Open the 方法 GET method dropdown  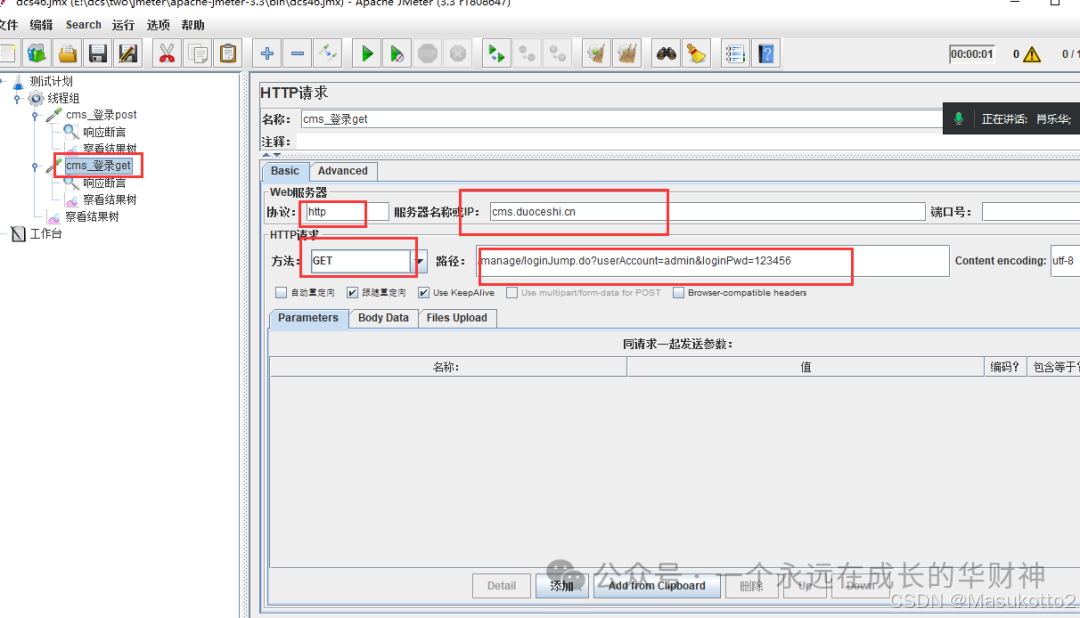tap(419, 261)
